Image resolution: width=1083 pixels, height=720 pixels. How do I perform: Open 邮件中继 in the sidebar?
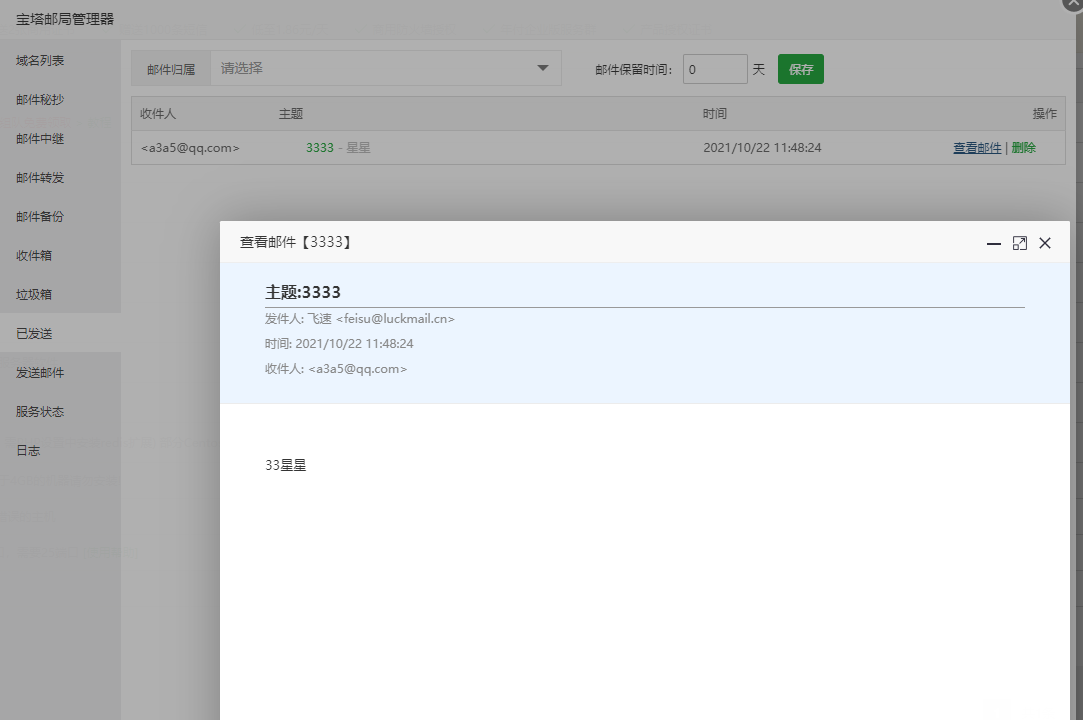(40, 139)
